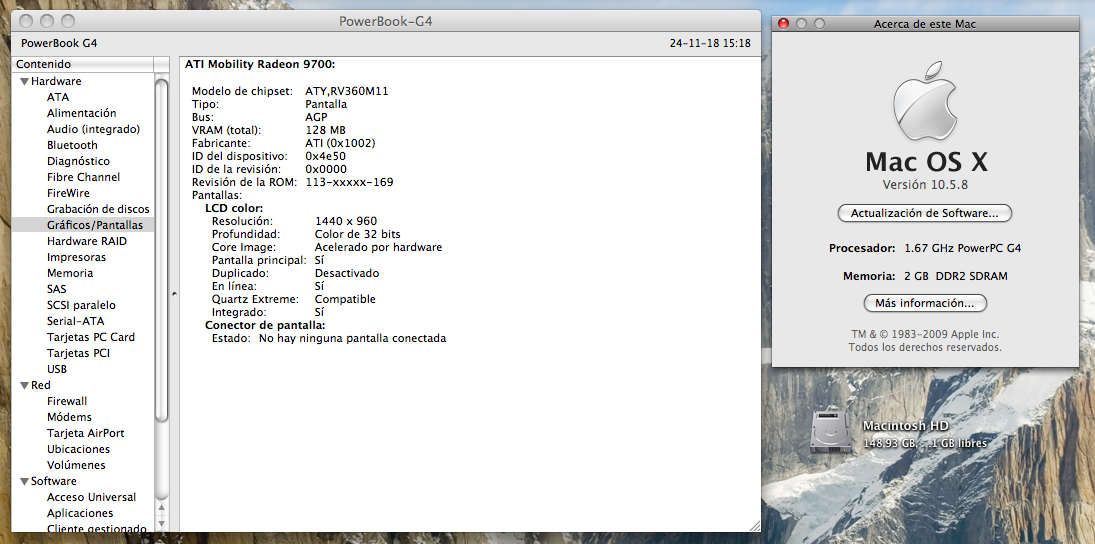The height and width of the screenshot is (544, 1095).
Task: Select Módems under Red
Action: (x=69, y=418)
